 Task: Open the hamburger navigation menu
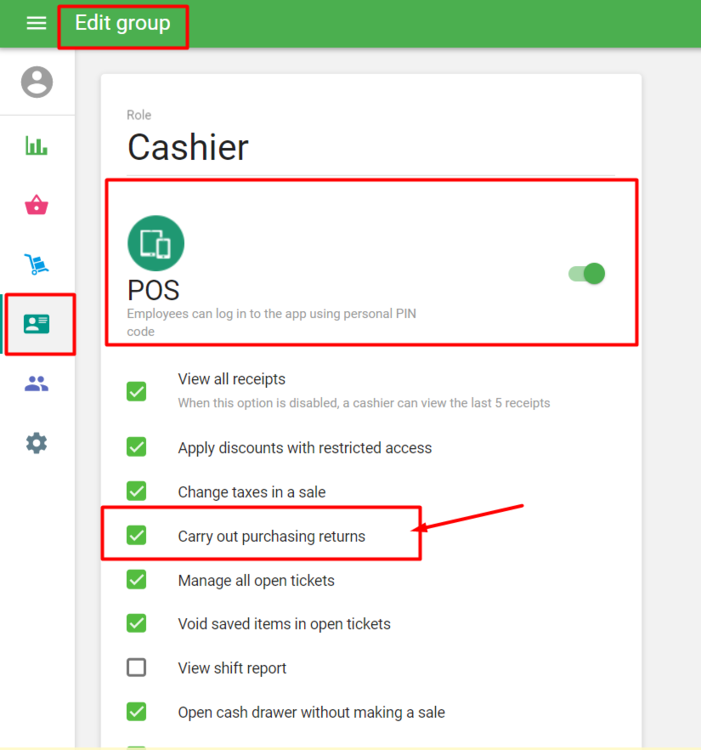(x=36, y=23)
